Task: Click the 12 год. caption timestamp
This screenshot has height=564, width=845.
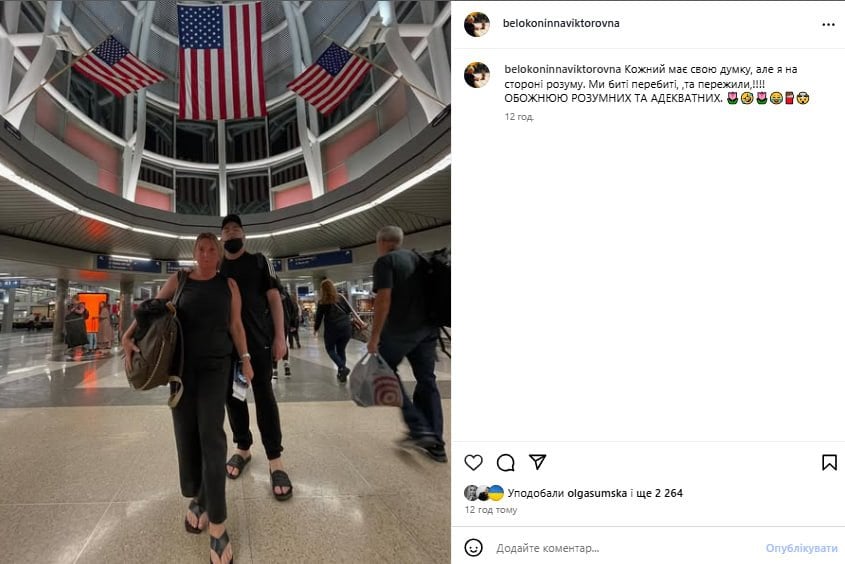Action: click(519, 117)
